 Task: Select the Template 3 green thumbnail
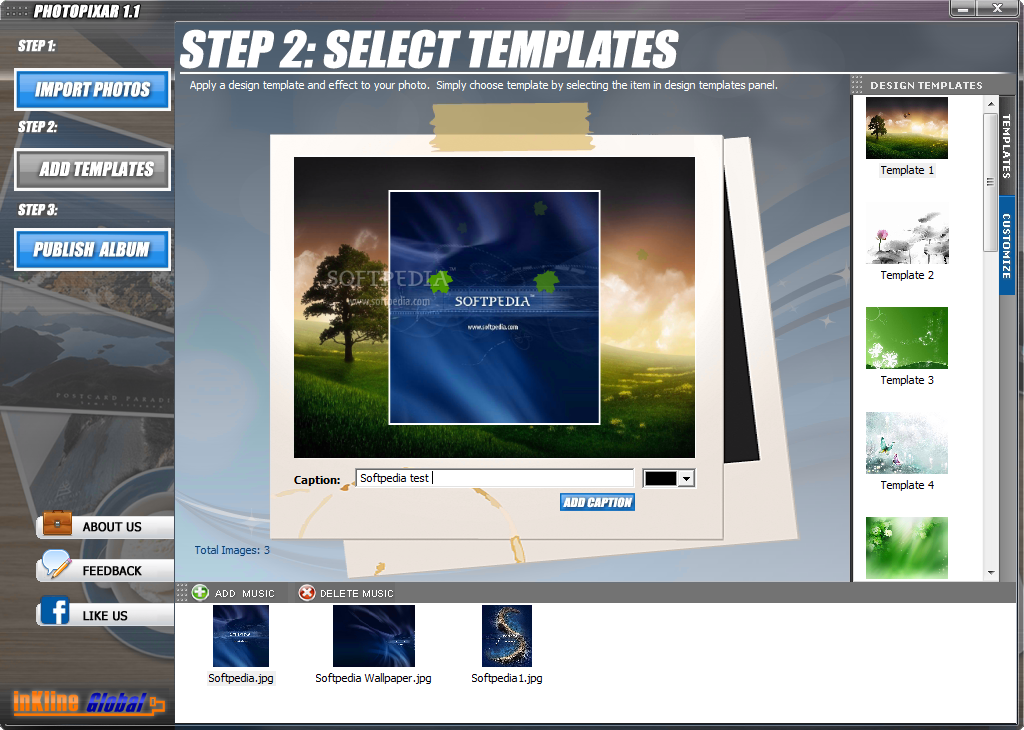(906, 338)
